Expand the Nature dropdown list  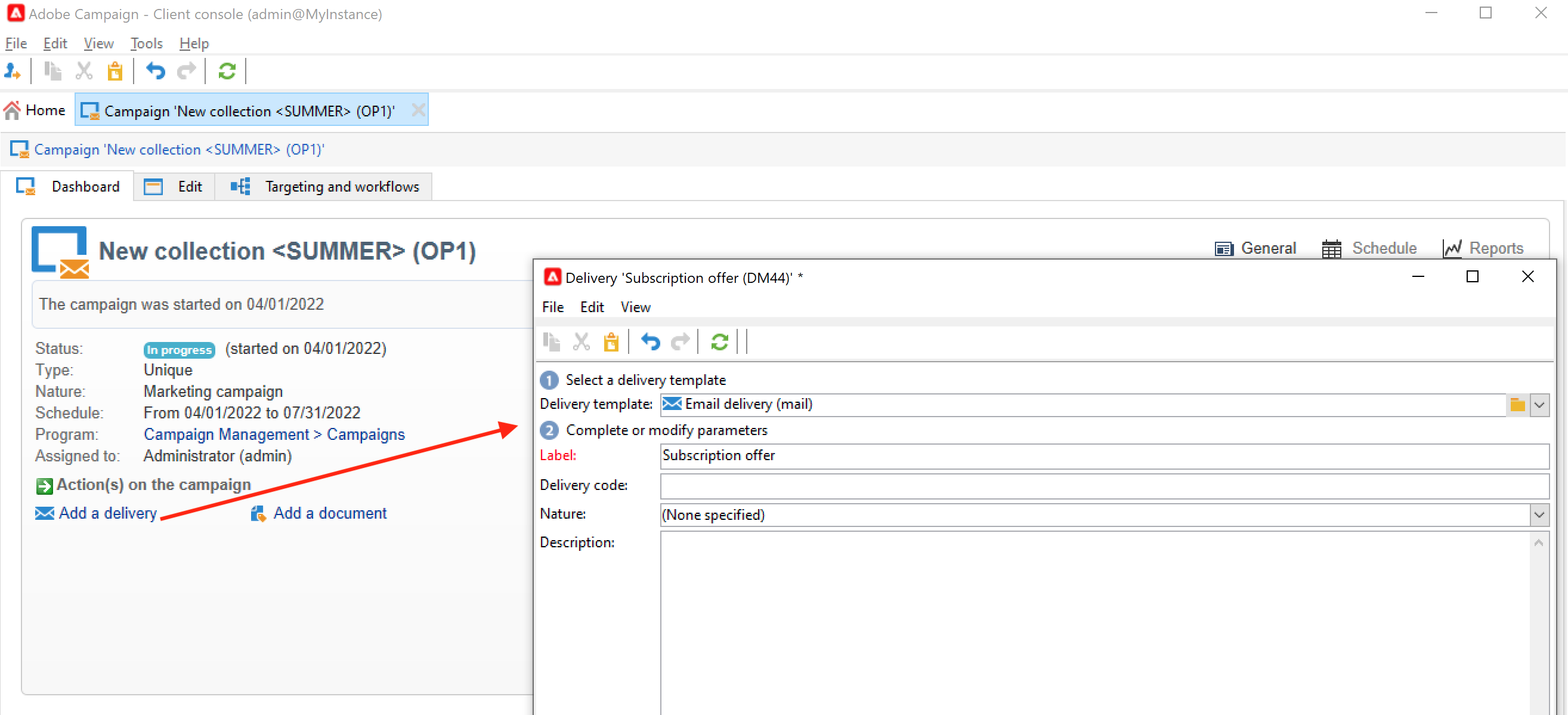[1539, 514]
